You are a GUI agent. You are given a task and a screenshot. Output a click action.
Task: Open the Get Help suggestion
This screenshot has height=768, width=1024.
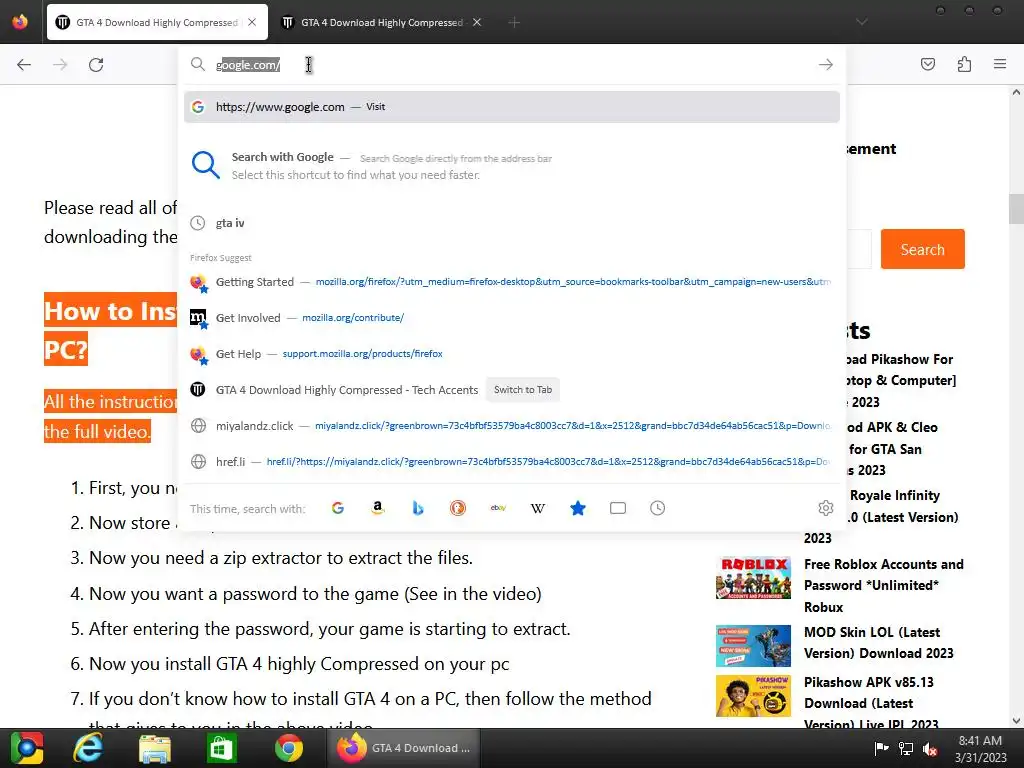click(x=511, y=354)
